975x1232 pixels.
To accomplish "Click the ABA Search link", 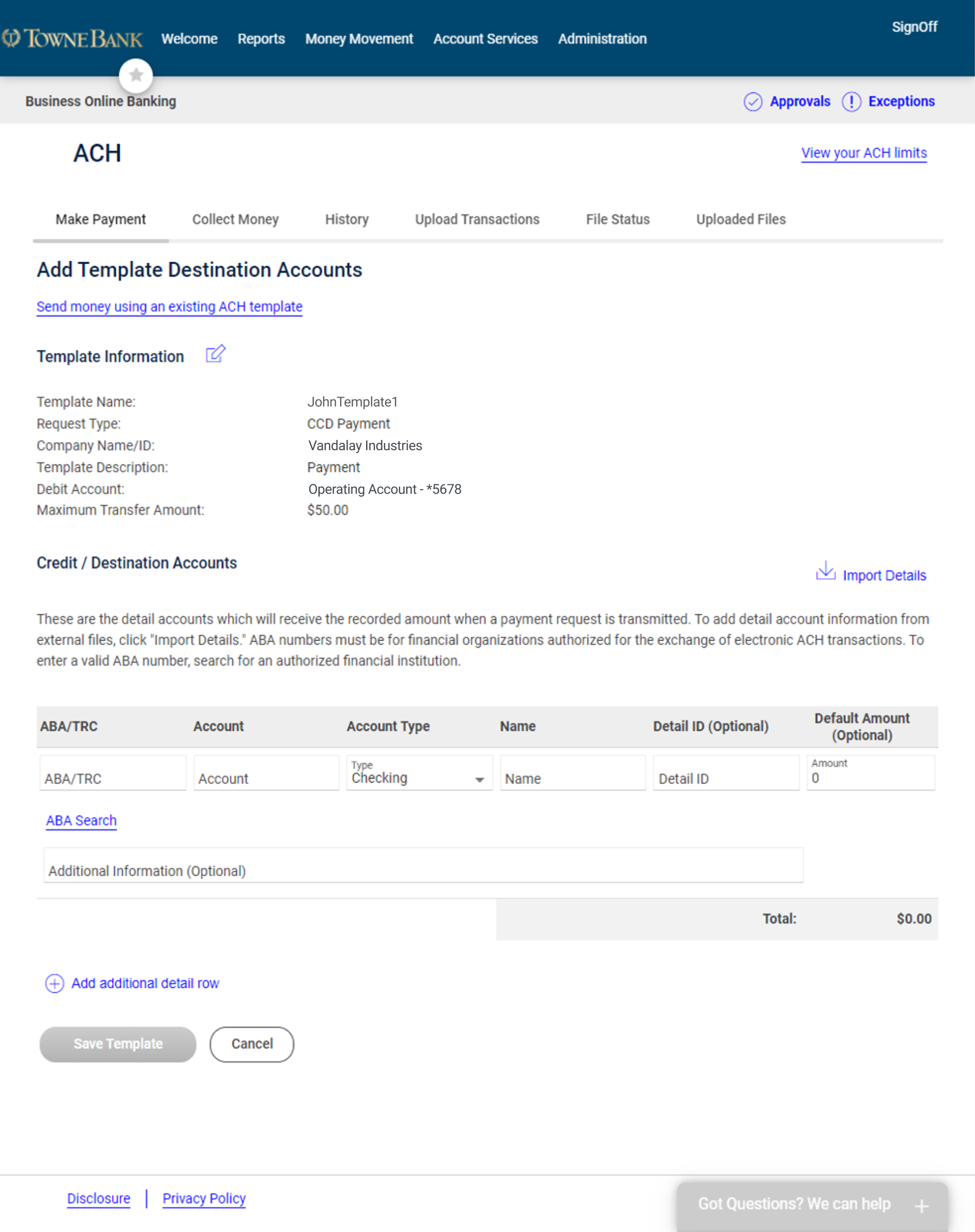I will 81,820.
